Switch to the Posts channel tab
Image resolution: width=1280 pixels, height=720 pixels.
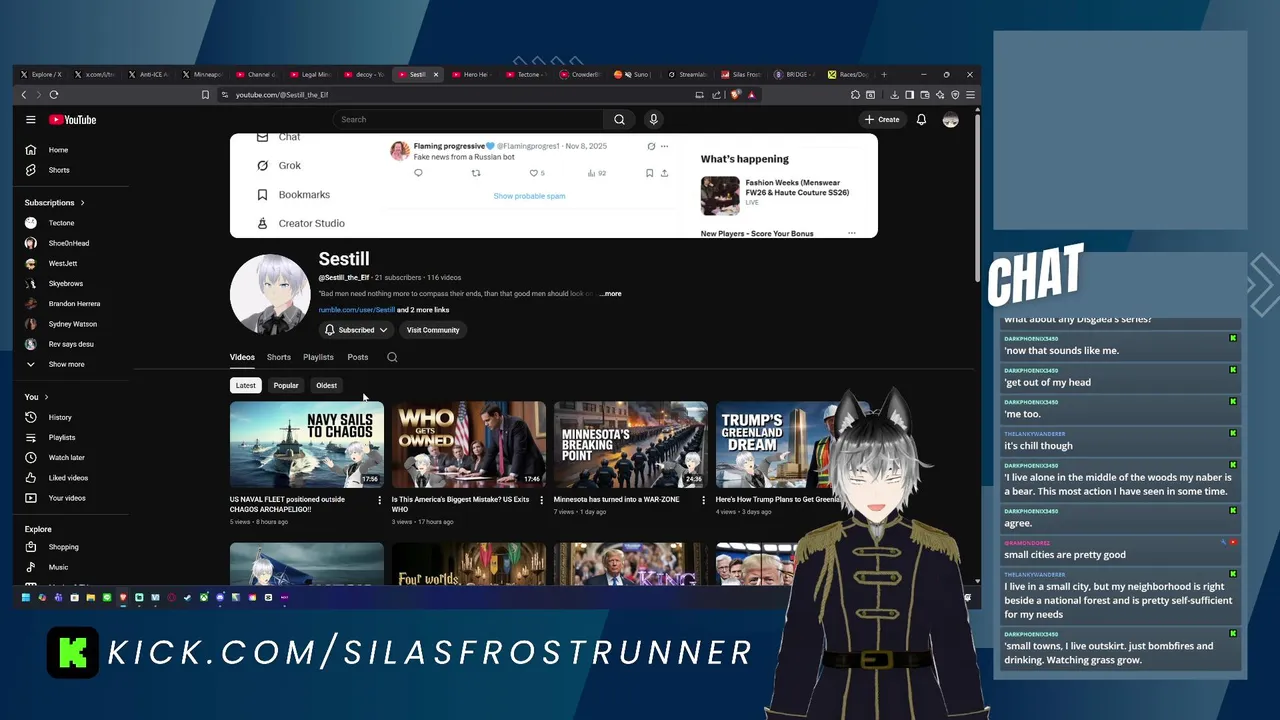(x=358, y=357)
